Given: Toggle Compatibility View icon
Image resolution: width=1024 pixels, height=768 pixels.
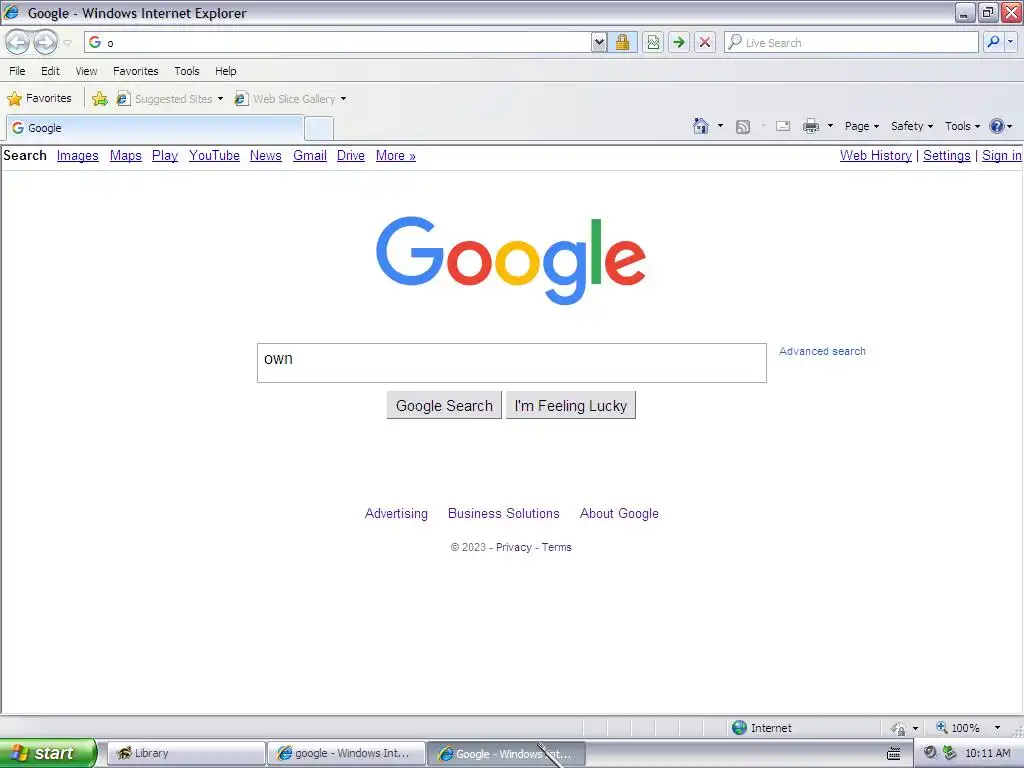Looking at the screenshot, I should coord(653,42).
